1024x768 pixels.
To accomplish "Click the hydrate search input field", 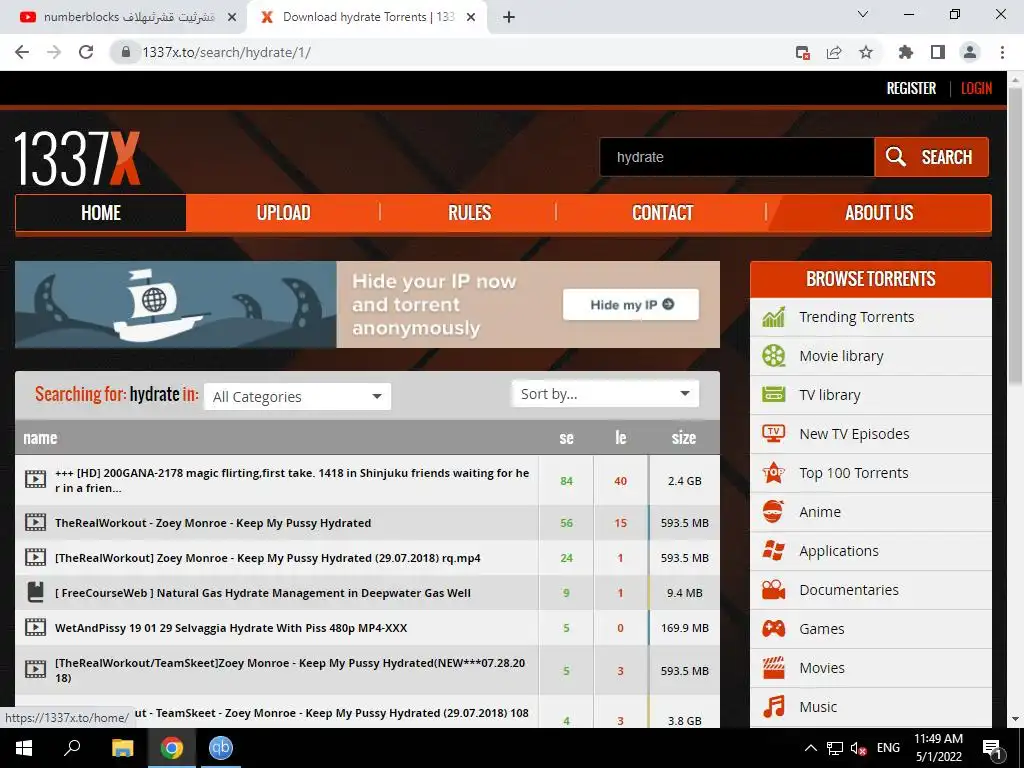I will coord(737,157).
